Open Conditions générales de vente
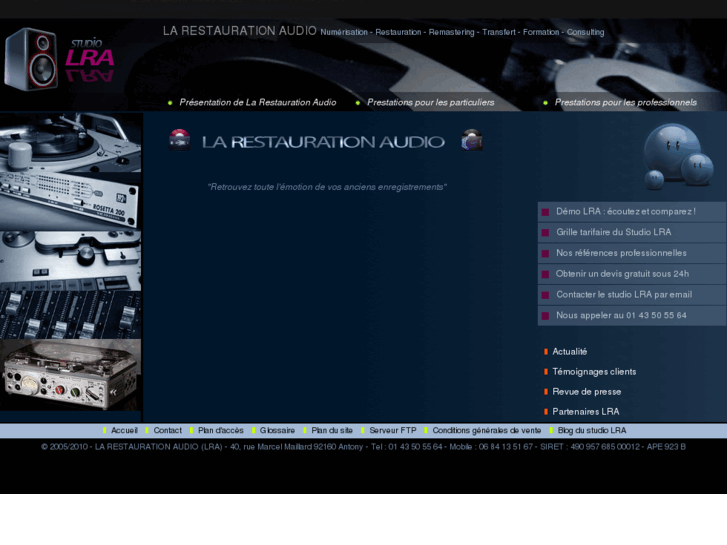 coord(487,430)
